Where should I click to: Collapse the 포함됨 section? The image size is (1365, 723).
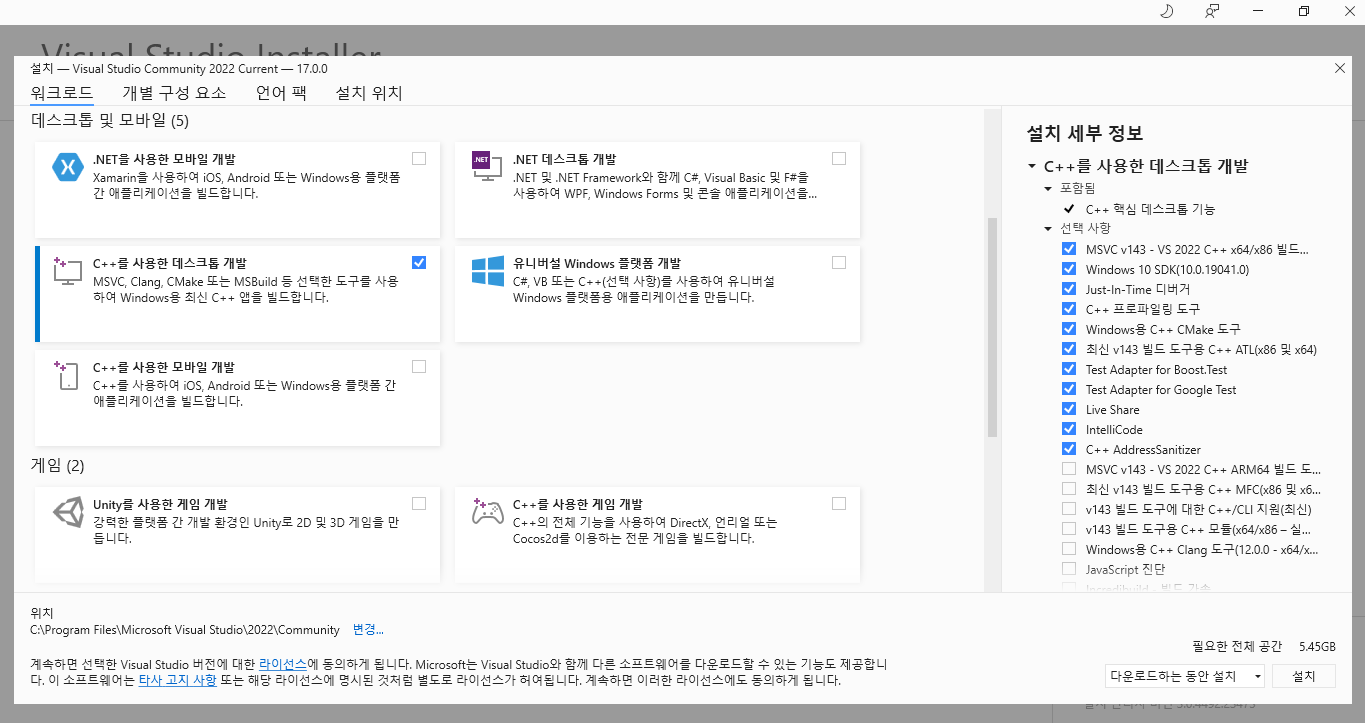(x=1047, y=187)
